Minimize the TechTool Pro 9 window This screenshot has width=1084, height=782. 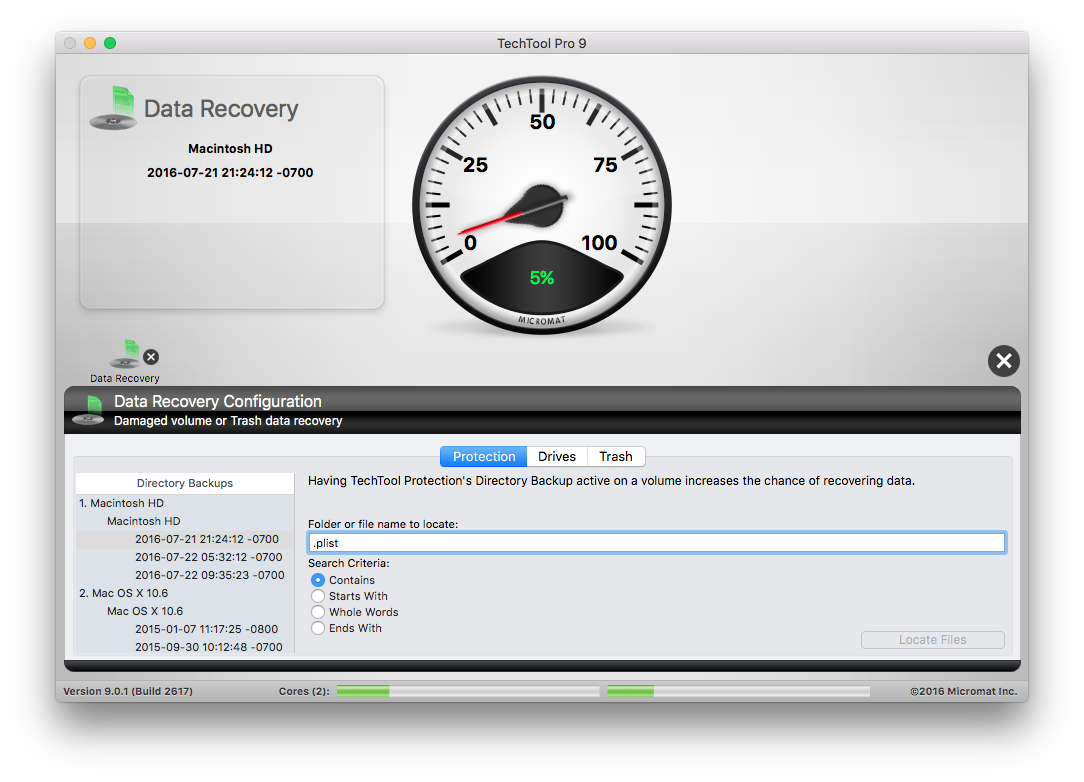(90, 43)
